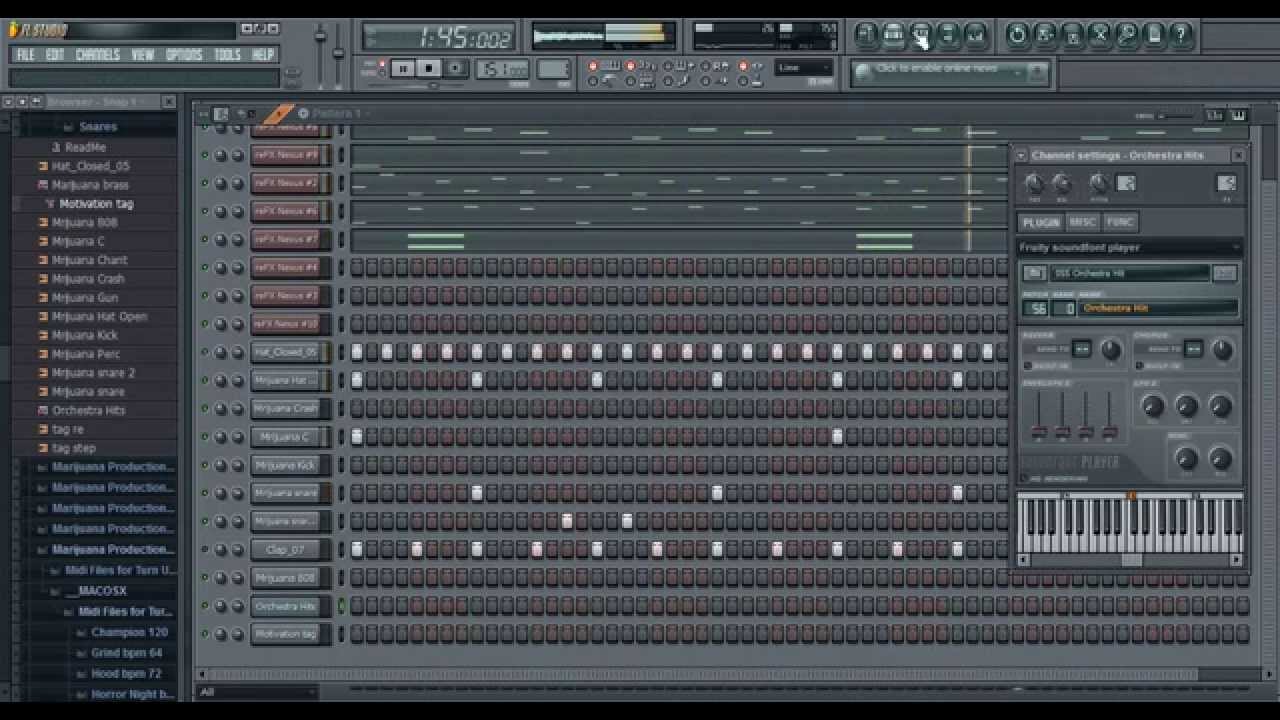The image size is (1280, 720).
Task: Mute the Orchestra Hits channel green LED
Action: click(x=205, y=606)
